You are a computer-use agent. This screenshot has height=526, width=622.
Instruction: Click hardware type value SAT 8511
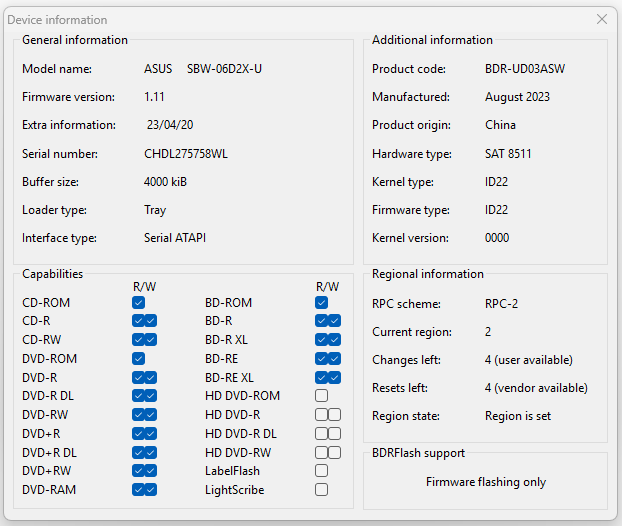pyautogui.click(x=508, y=154)
